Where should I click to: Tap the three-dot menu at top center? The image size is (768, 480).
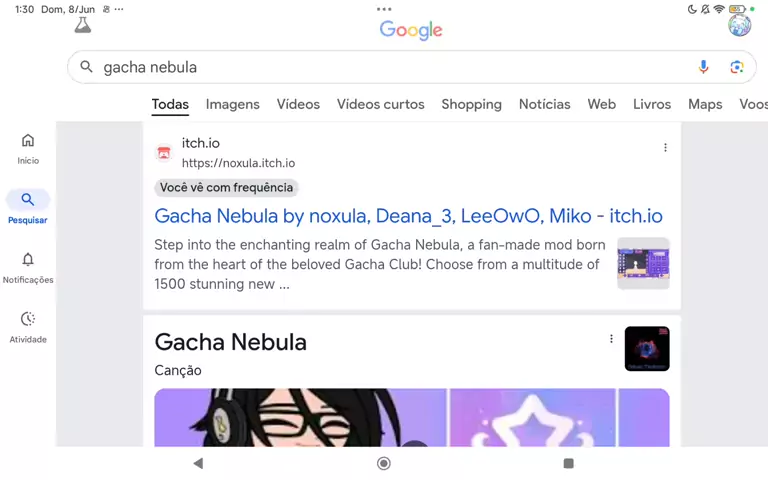[x=384, y=9]
